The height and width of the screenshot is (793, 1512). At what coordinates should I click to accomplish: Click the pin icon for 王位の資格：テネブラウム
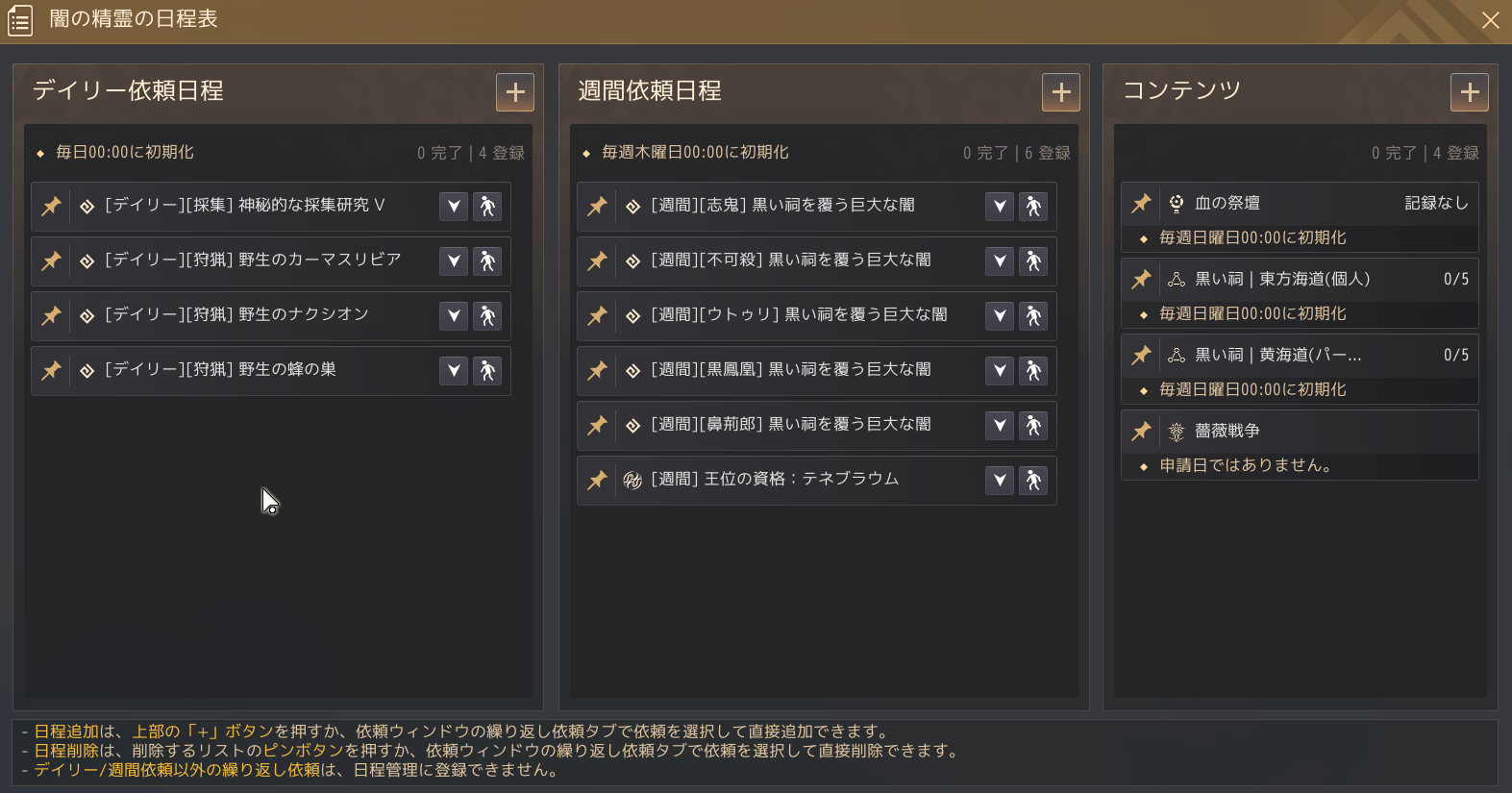tap(597, 481)
